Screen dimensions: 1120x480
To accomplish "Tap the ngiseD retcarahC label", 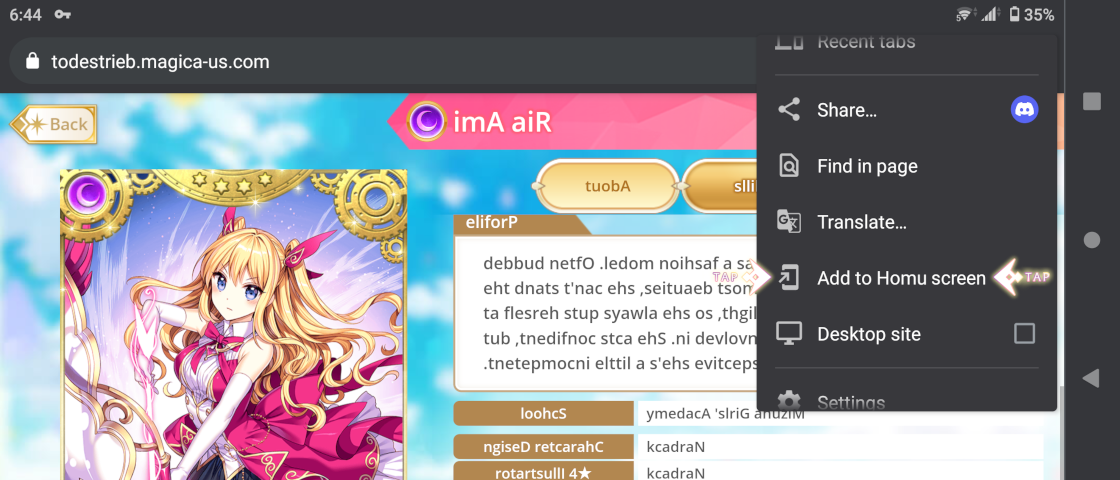I will (544, 447).
